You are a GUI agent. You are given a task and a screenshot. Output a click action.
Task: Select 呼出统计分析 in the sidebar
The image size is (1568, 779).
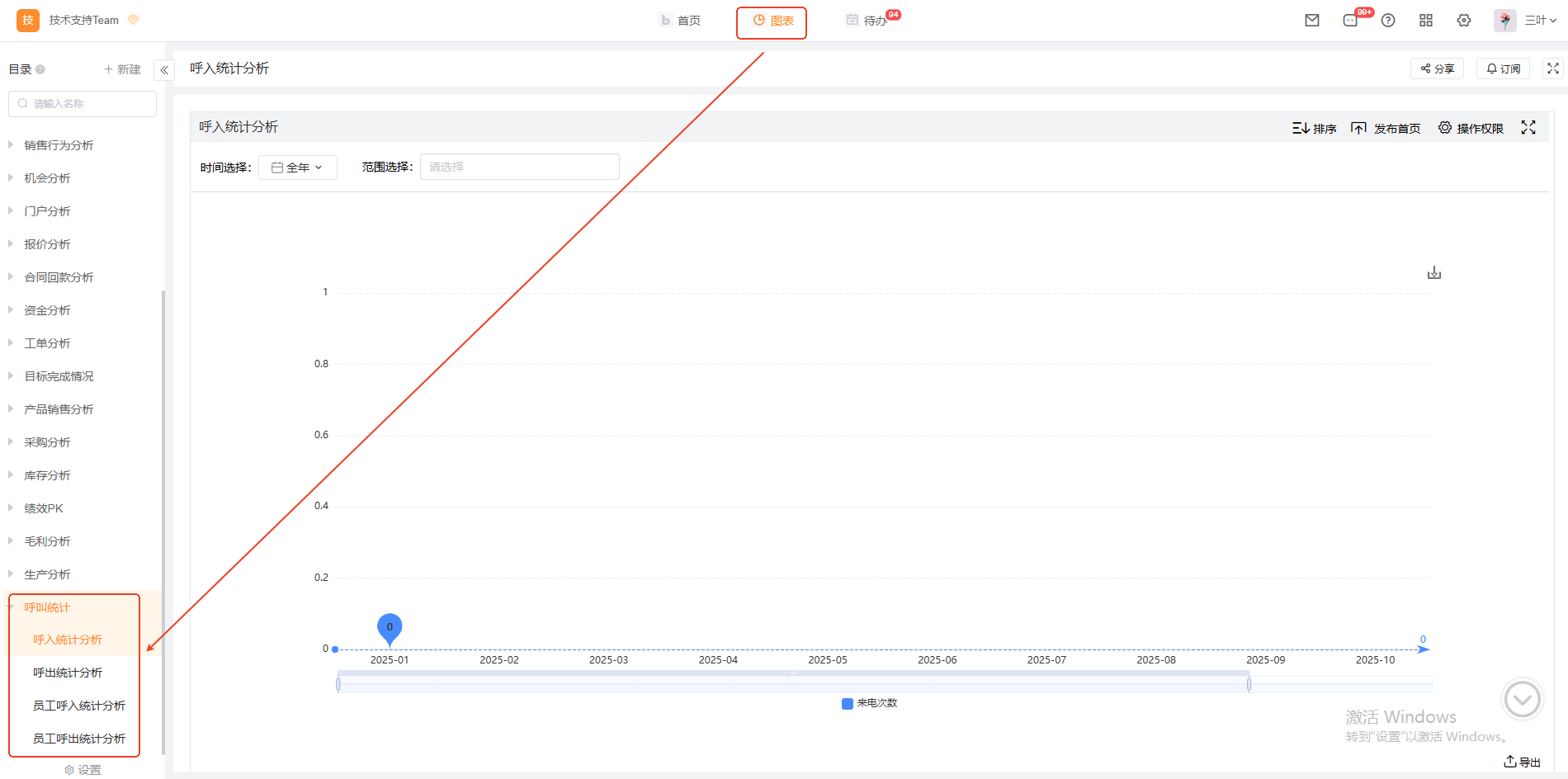68,673
